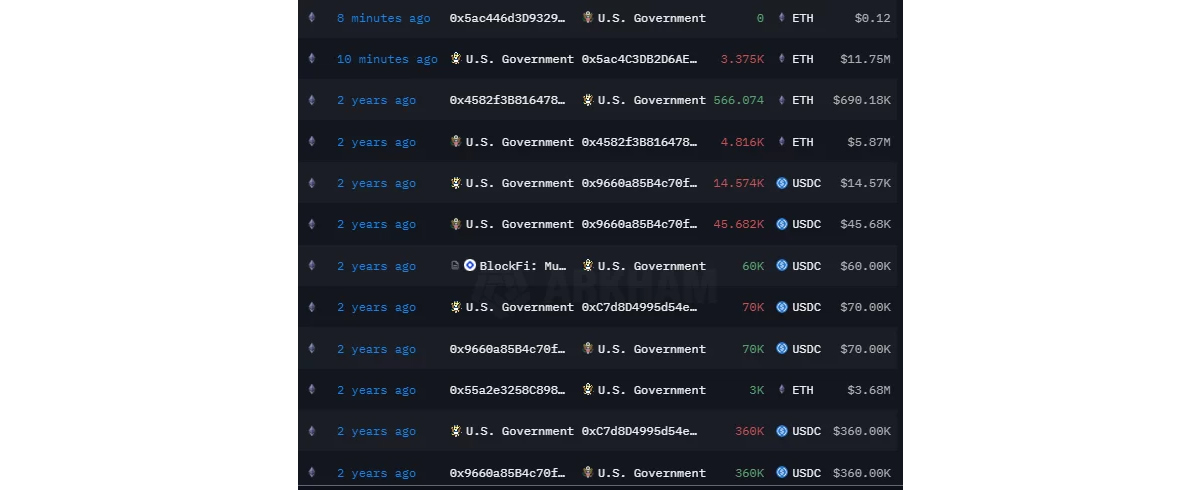Click the Ethereum chain icon in the $3.68M row
This screenshot has width=1200, height=490.
click(311, 390)
